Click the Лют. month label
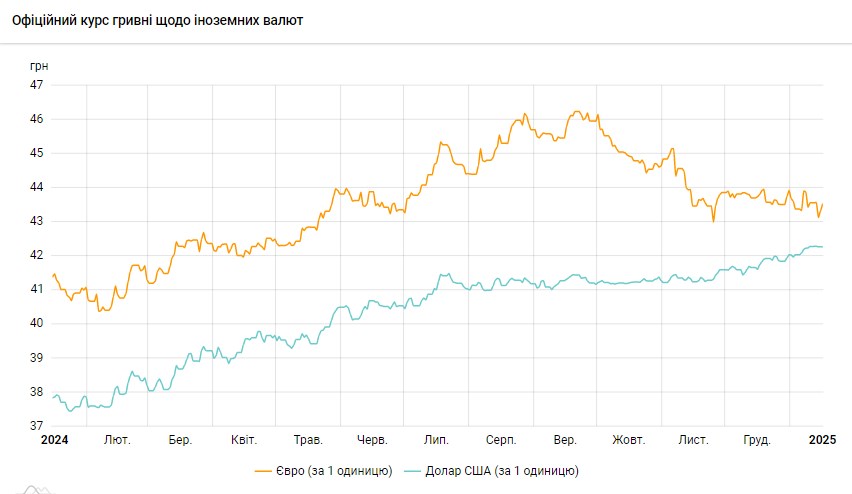This screenshot has height=494, width=852. pos(117,440)
